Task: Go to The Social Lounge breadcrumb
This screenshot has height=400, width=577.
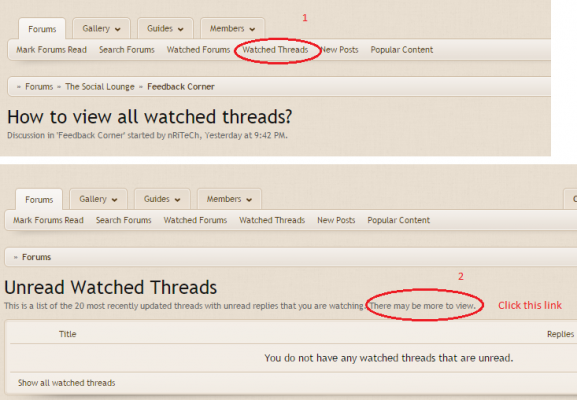Action: pos(100,87)
